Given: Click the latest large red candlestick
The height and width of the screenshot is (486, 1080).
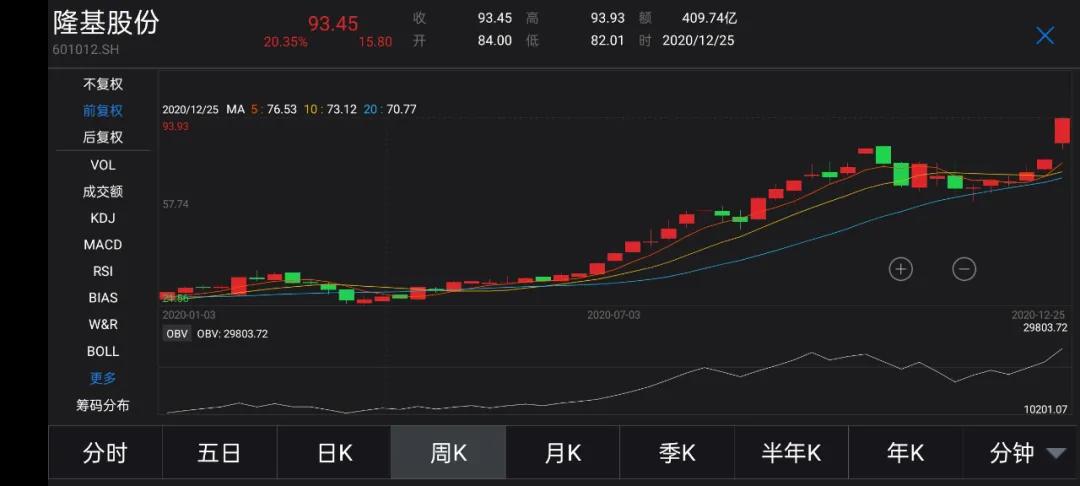Looking at the screenshot, I should pos(1063,131).
